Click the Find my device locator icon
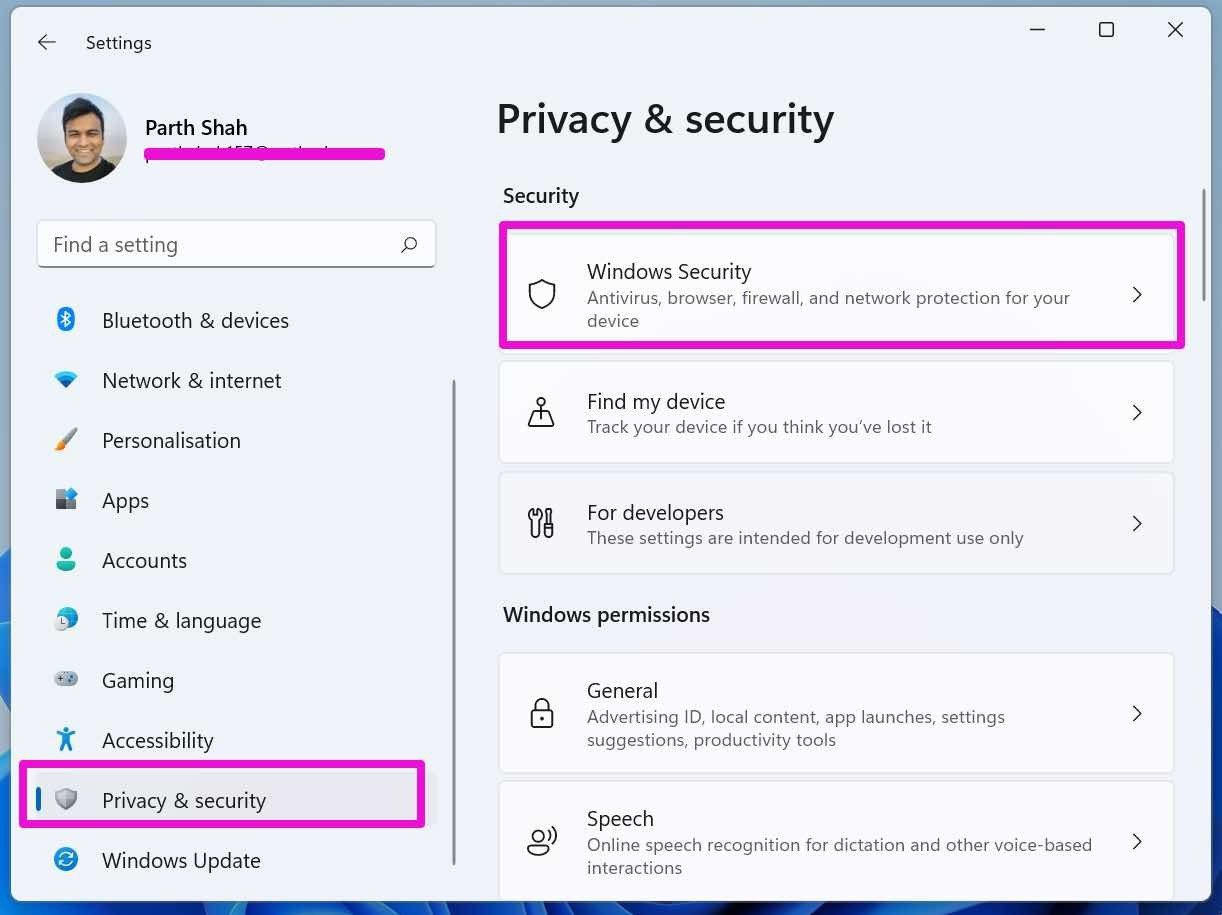The height and width of the screenshot is (915, 1222). [541, 412]
